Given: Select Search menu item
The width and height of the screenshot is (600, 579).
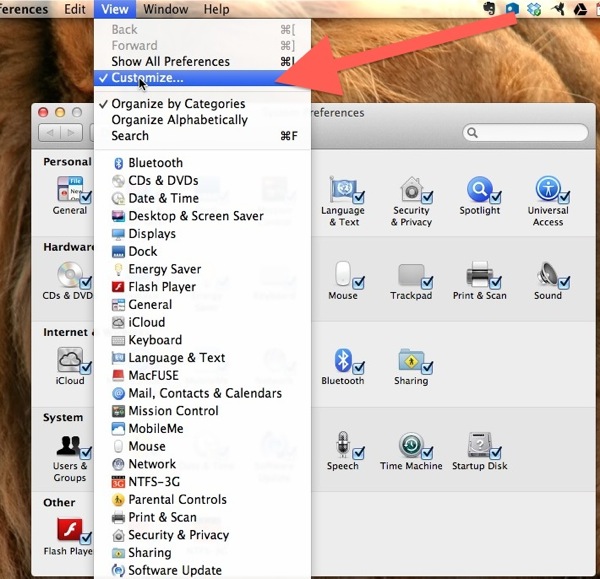Looking at the screenshot, I should pyautogui.click(x=202, y=136).
